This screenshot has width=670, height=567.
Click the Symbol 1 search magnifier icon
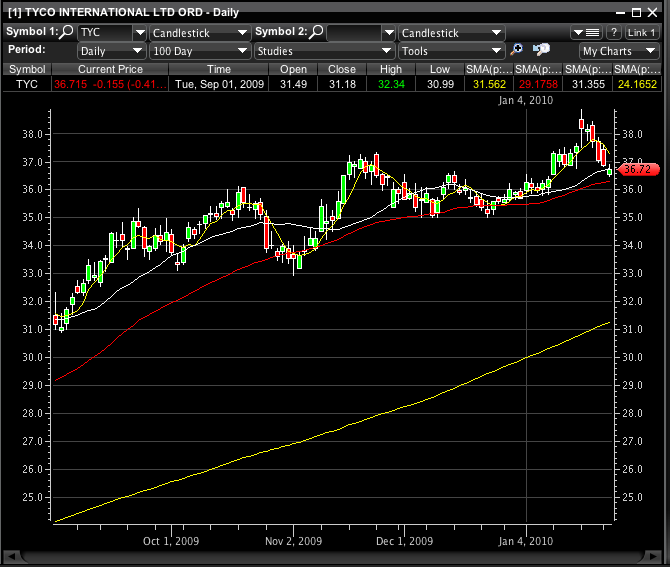point(68,32)
